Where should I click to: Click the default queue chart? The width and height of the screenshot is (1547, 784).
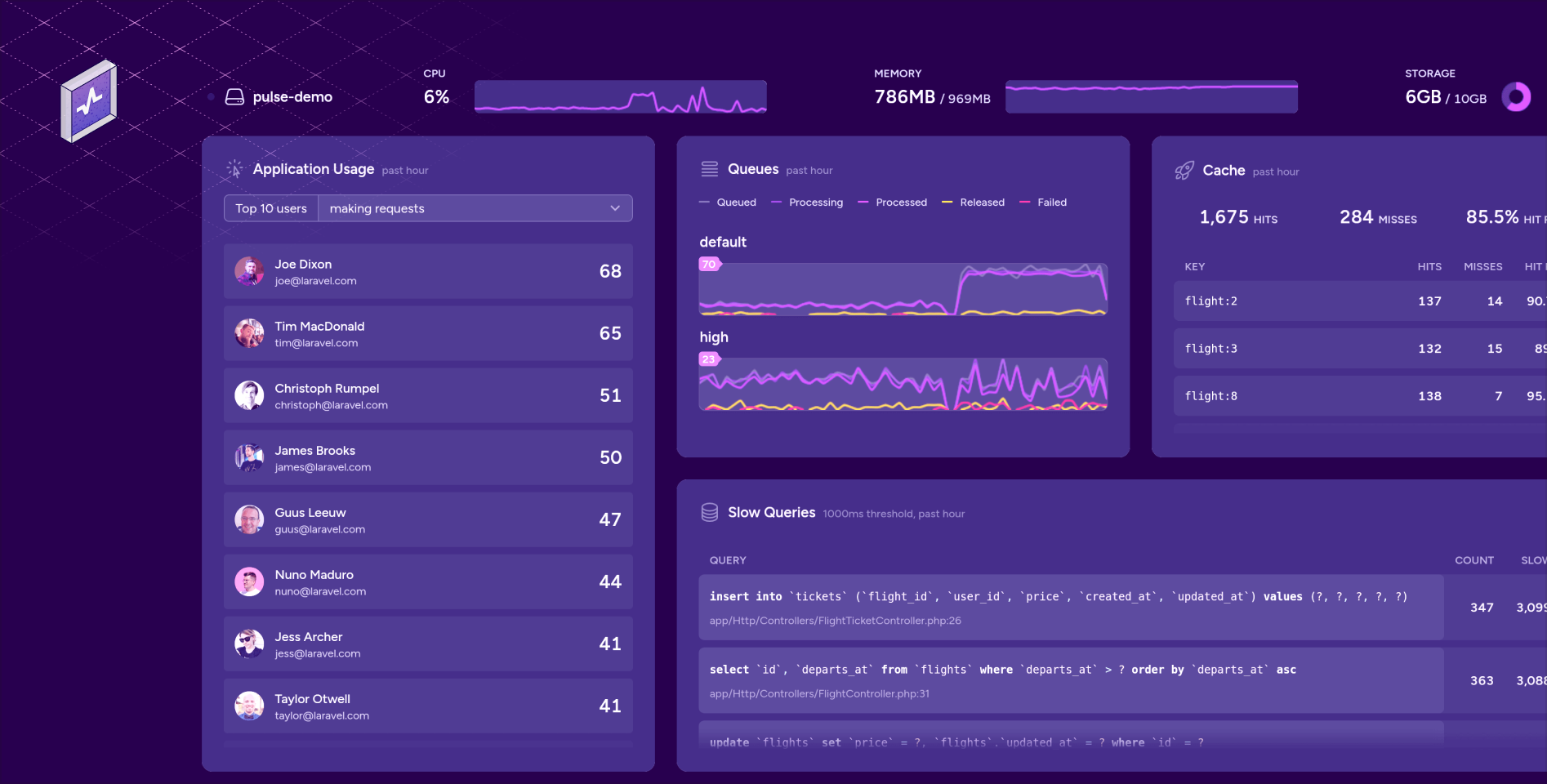(903, 289)
